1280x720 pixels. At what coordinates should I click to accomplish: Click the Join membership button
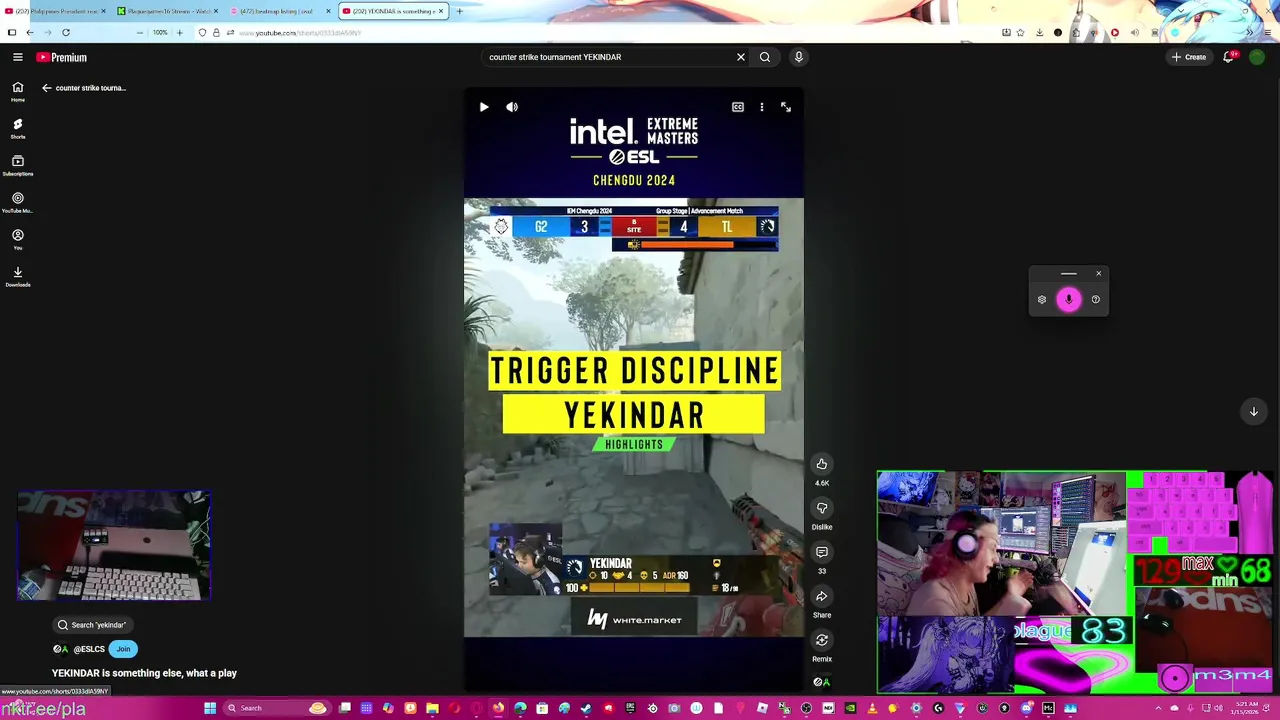[x=123, y=649]
